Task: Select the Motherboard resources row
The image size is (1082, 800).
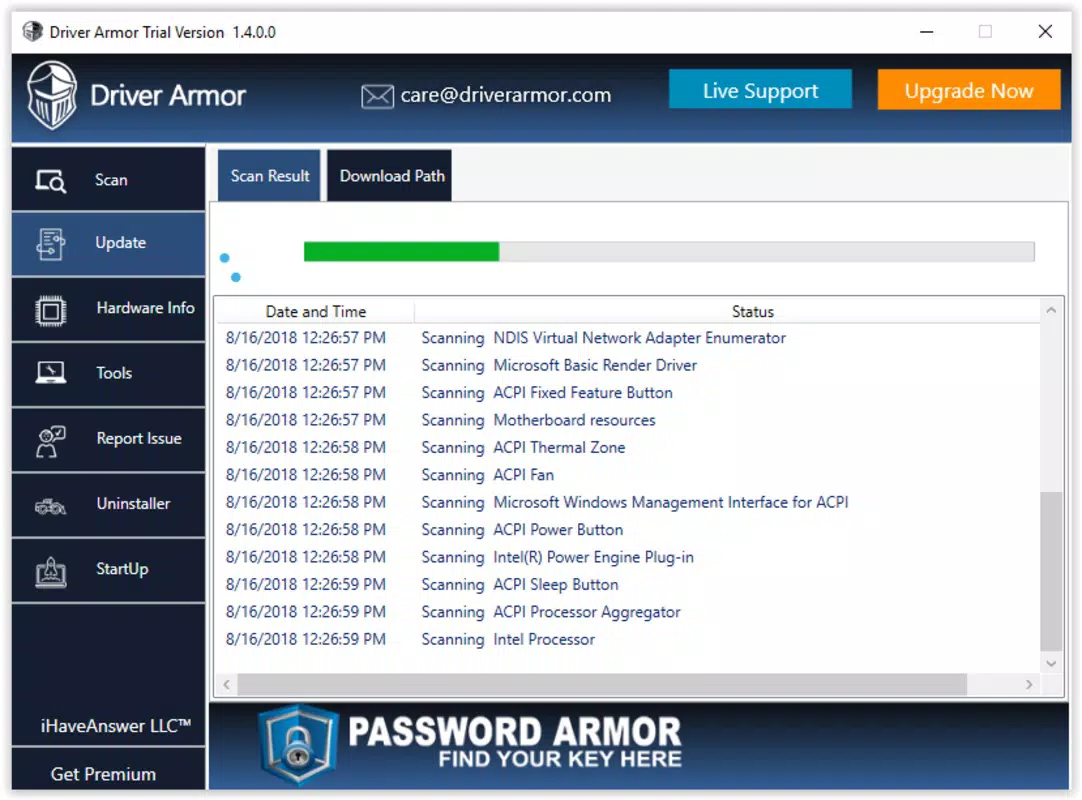Action: 627,420
